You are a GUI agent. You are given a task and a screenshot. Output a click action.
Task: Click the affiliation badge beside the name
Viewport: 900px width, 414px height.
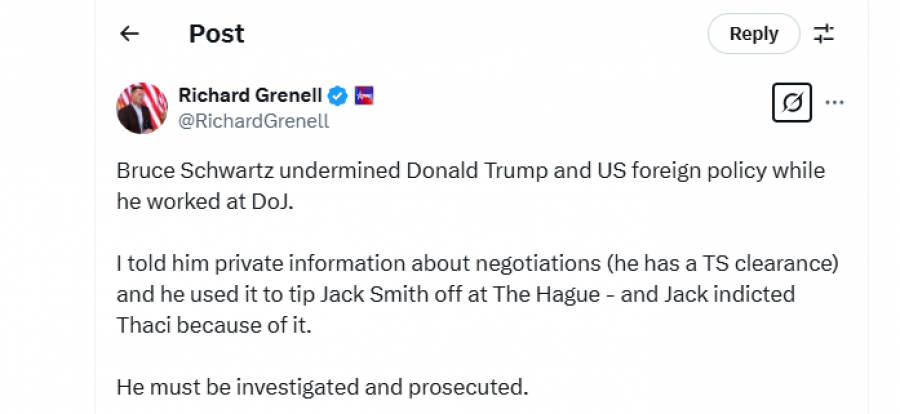(x=363, y=96)
